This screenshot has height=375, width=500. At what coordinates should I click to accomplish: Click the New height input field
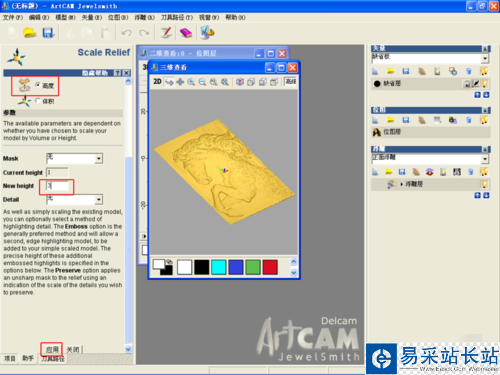click(x=57, y=186)
